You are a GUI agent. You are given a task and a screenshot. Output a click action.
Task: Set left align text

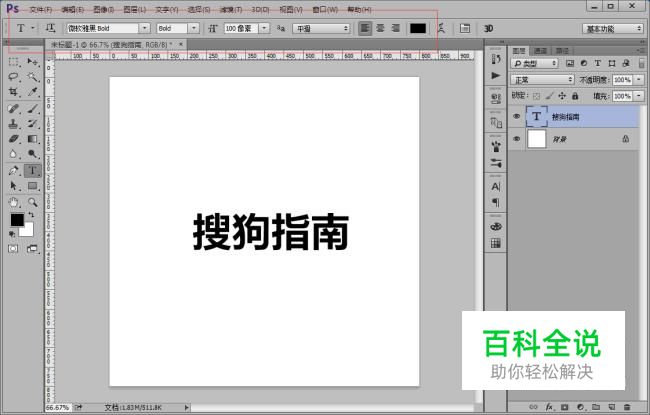(x=365, y=28)
